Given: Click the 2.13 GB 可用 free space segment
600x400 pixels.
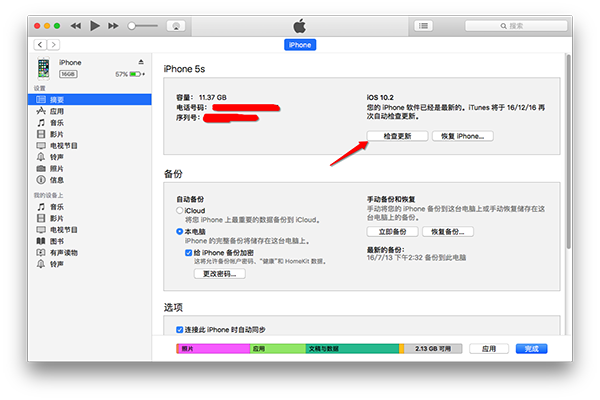Looking at the screenshot, I should coord(433,349).
